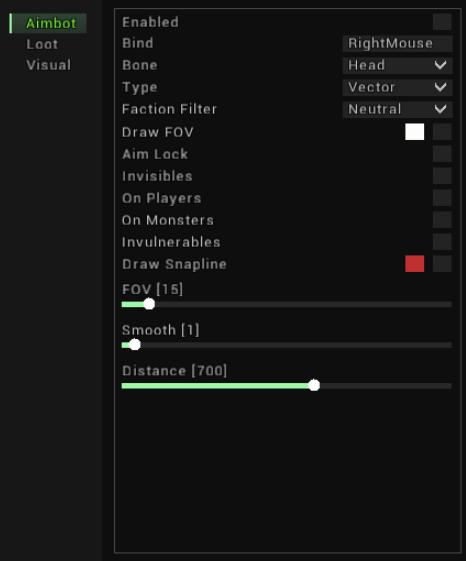Click the RightMouse bind field
The image size is (466, 561).
(397, 43)
